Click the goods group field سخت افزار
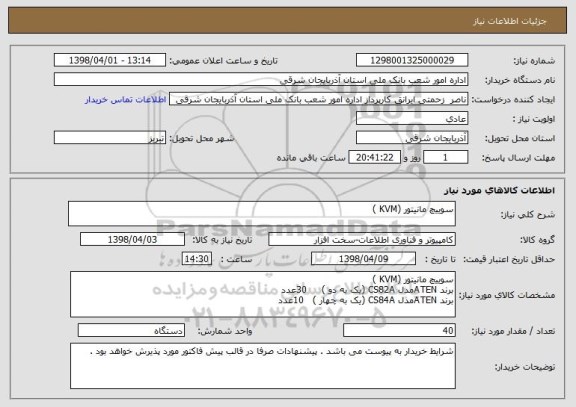Viewport: 576px width, 407px height. click(x=362, y=239)
